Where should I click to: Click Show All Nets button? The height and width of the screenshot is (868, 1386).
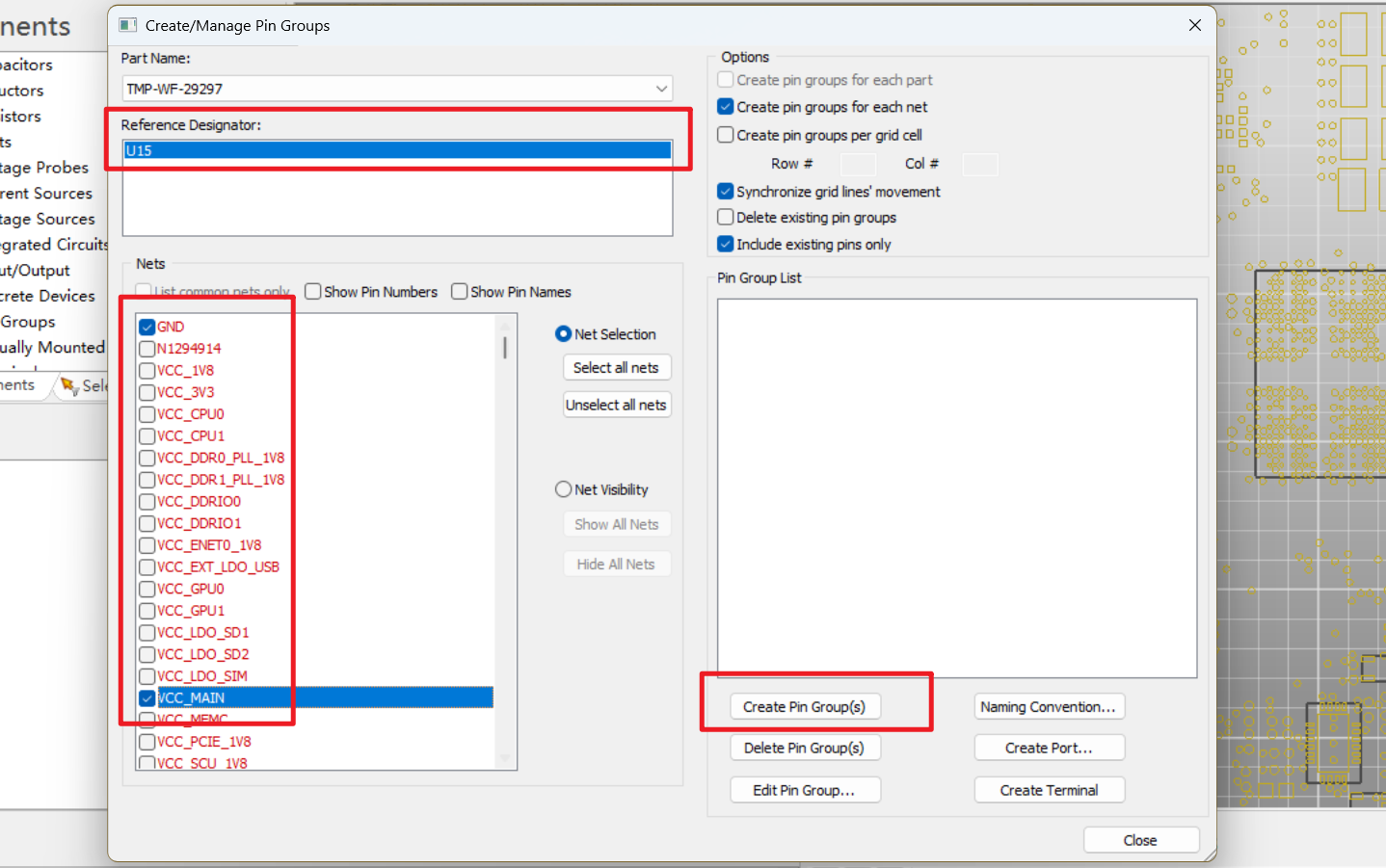(x=617, y=524)
